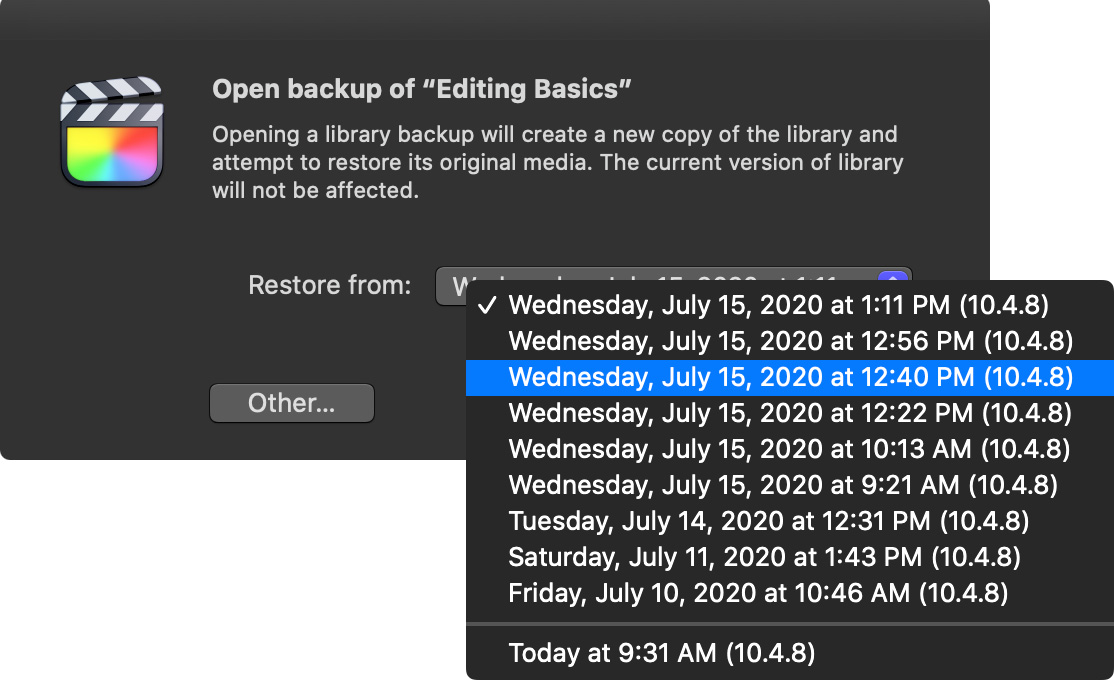Click the blue popup arrows on Restore from
Screen dimensions: 1114x680
click(893, 276)
